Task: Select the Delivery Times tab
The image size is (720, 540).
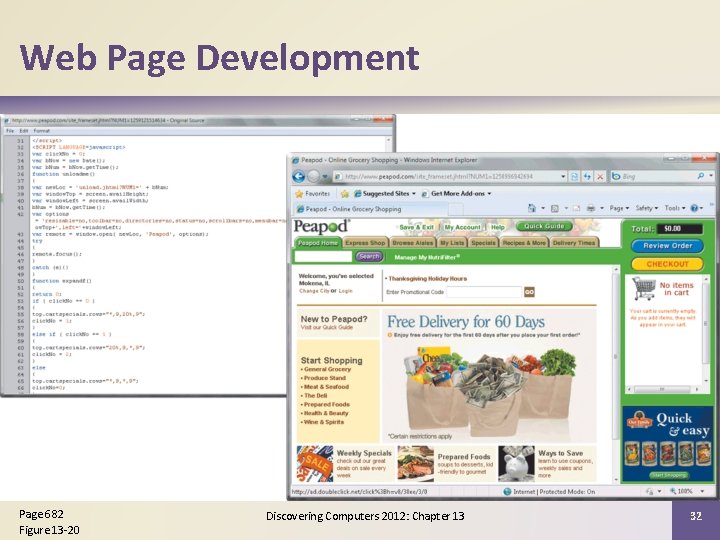Action: (x=574, y=242)
